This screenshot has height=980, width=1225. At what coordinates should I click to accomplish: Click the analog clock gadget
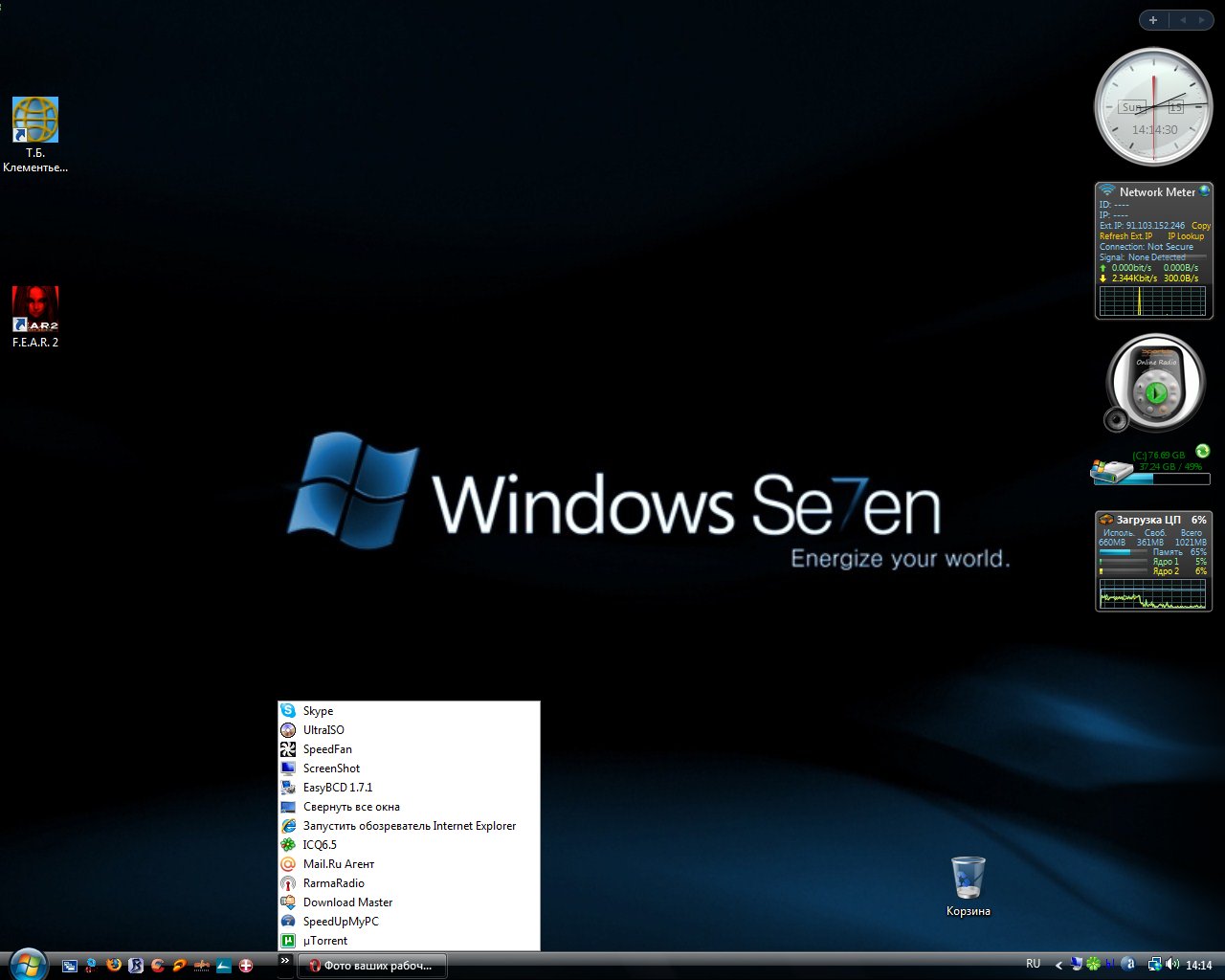(x=1154, y=107)
